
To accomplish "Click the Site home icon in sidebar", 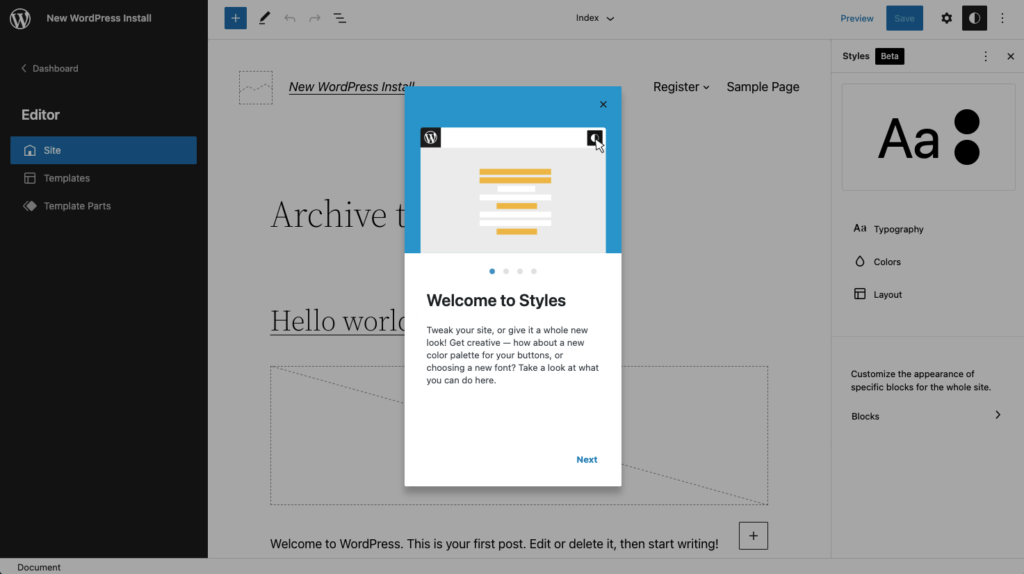I will tap(29, 150).
